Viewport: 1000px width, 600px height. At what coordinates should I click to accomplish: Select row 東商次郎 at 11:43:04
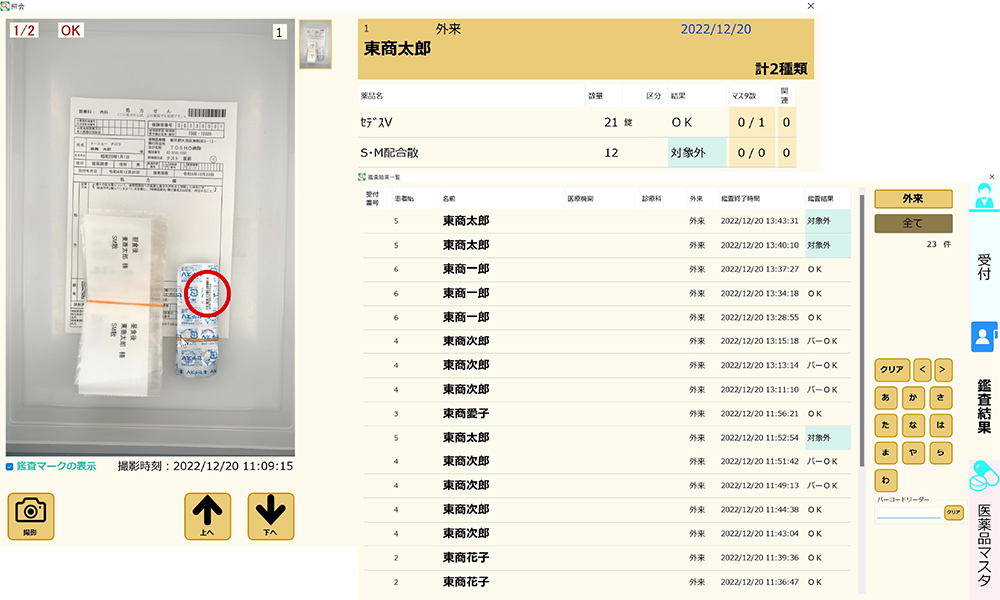click(x=607, y=534)
